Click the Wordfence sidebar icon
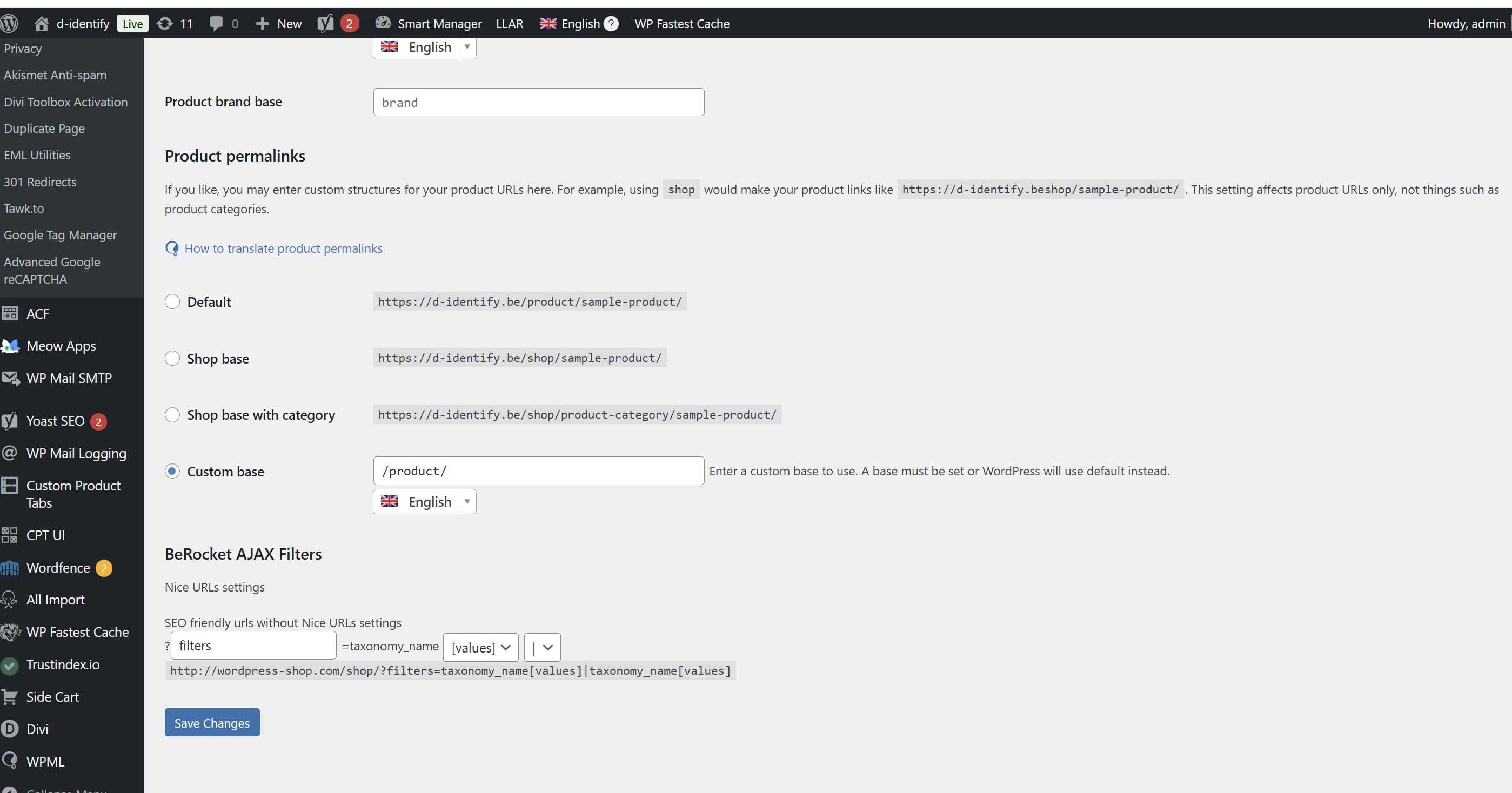This screenshot has width=1512, height=793. pyautogui.click(x=10, y=568)
